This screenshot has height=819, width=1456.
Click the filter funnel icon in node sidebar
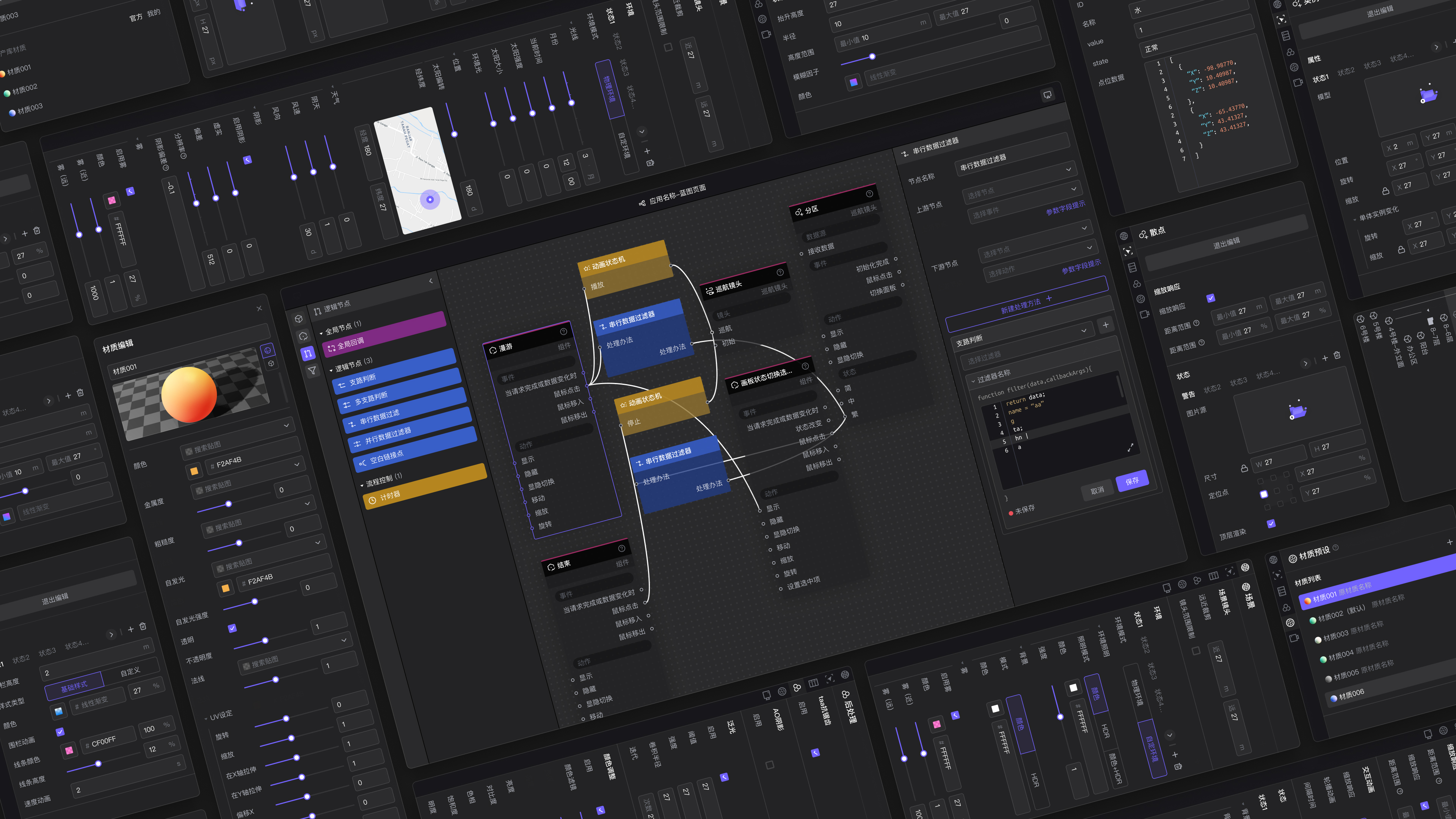312,371
